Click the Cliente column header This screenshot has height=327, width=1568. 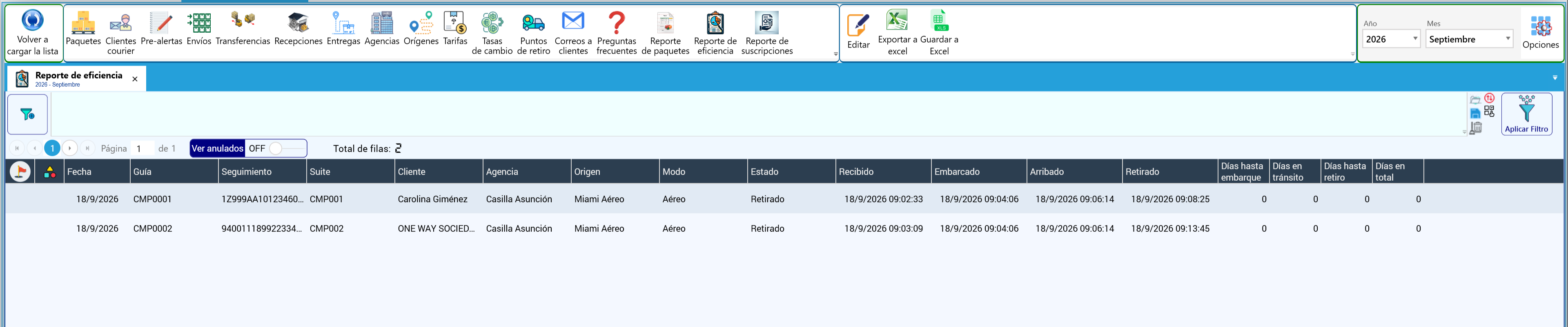click(x=438, y=172)
